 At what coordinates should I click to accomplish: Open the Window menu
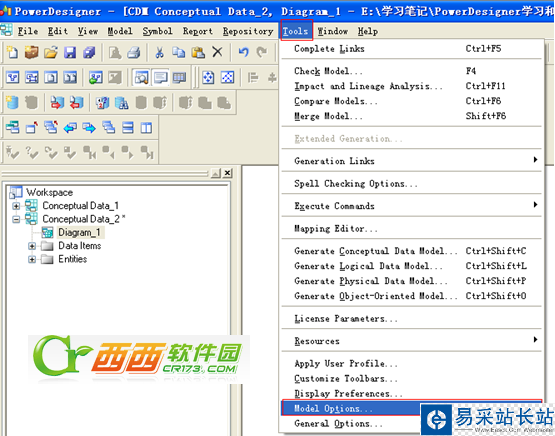coord(333,31)
